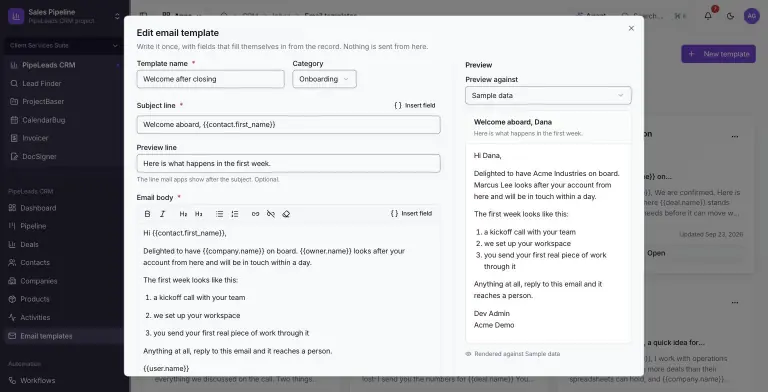Click the Sales Pipeline logo icon
This screenshot has height=392, width=768.
coord(16,16)
